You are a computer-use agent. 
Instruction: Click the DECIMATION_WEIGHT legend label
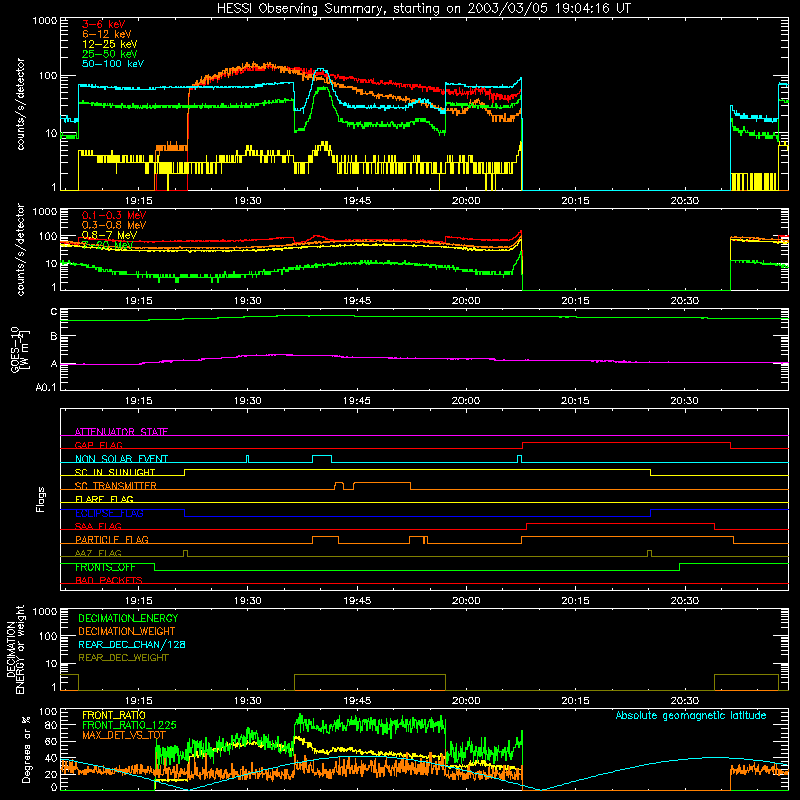(127, 631)
